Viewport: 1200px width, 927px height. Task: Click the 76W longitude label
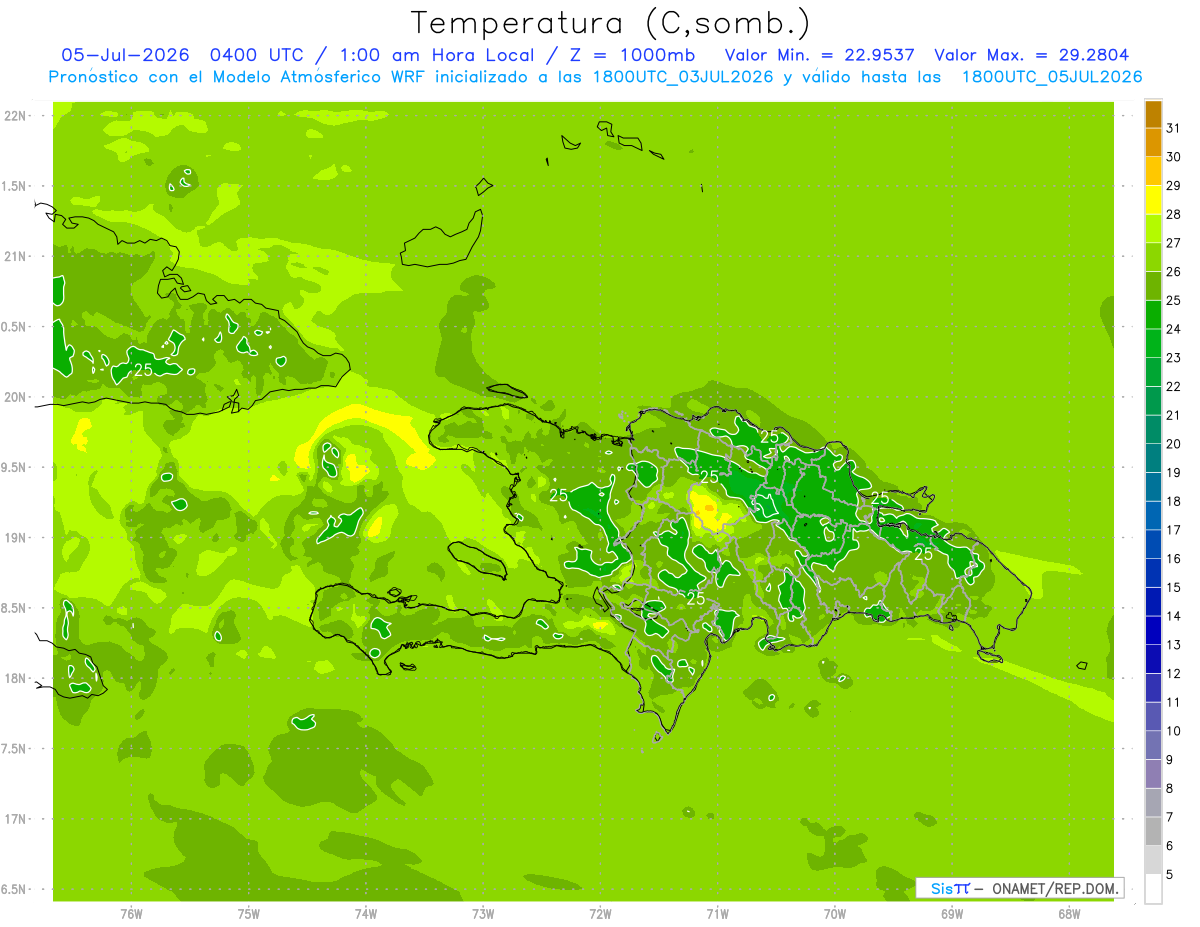click(131, 913)
